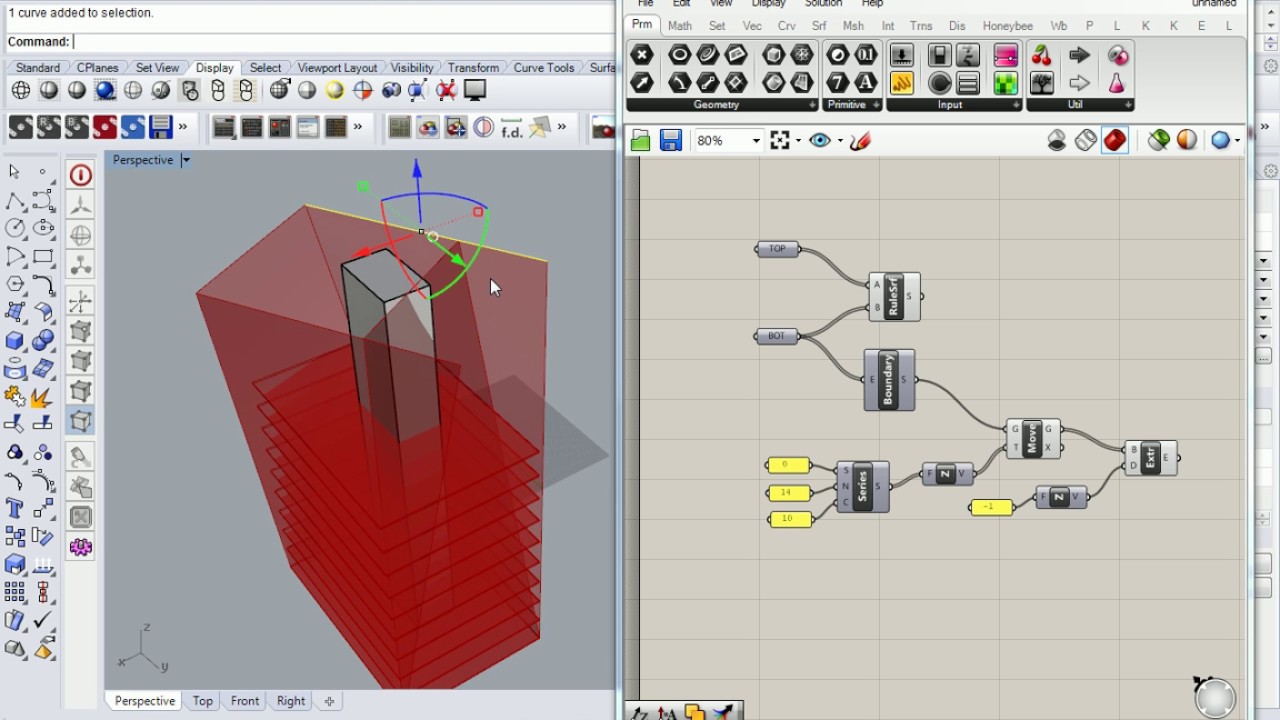The width and height of the screenshot is (1280, 720).
Task: Select the BOT curve parameter node
Action: pos(777,336)
